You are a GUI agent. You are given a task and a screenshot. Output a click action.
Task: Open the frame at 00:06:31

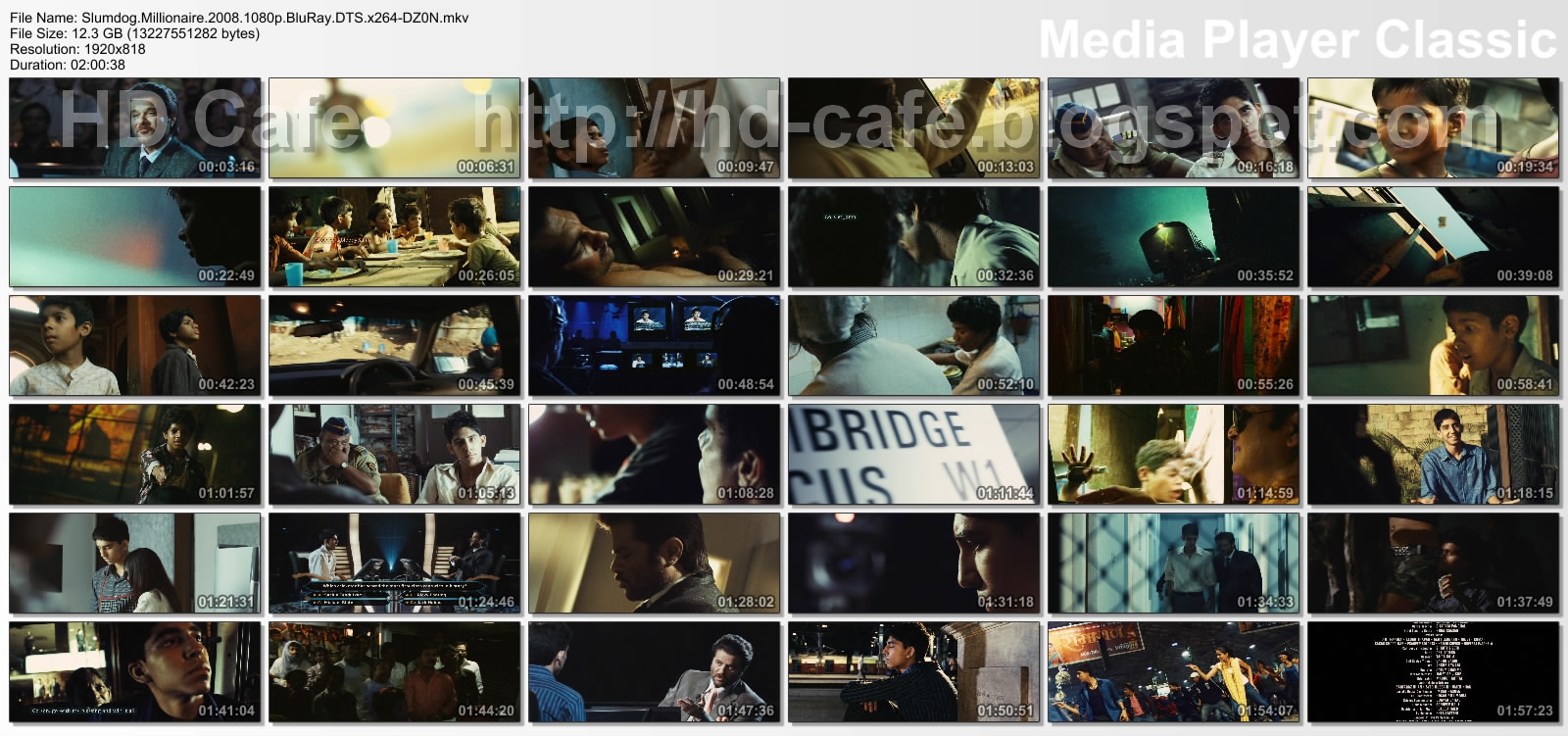[395, 128]
